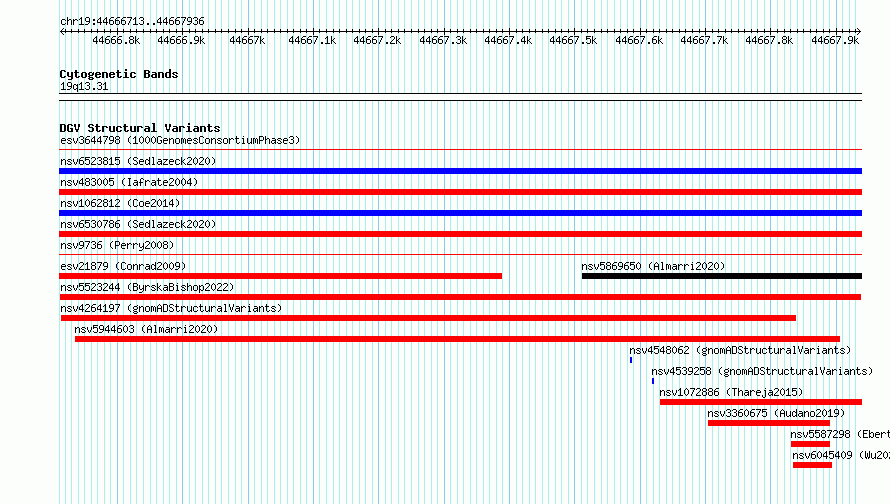Select red bar under nsv3360675
Screen dimensions: 890x504
tap(769, 423)
